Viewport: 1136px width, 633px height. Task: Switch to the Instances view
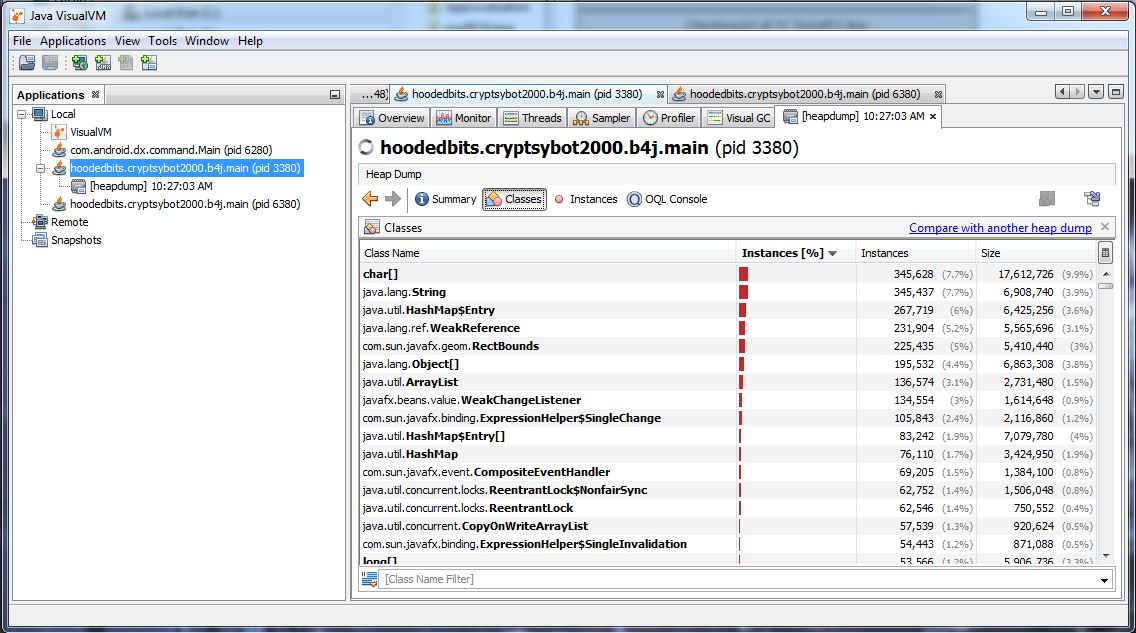pos(585,199)
